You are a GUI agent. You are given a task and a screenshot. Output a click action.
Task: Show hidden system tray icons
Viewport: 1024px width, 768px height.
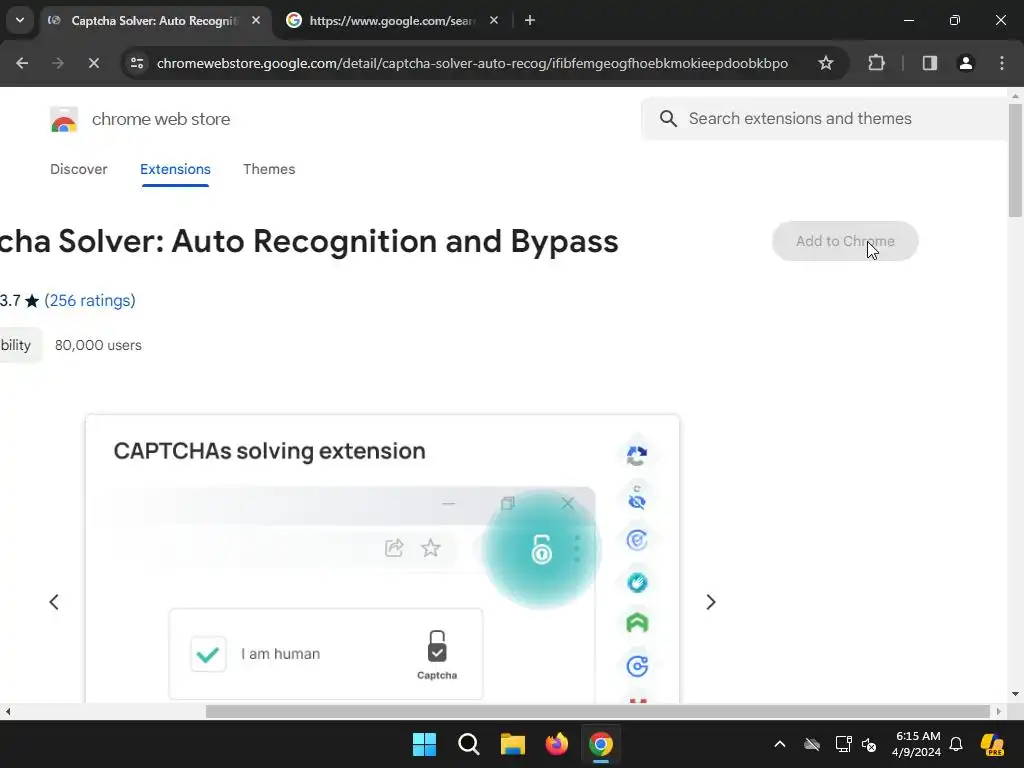[x=780, y=744]
